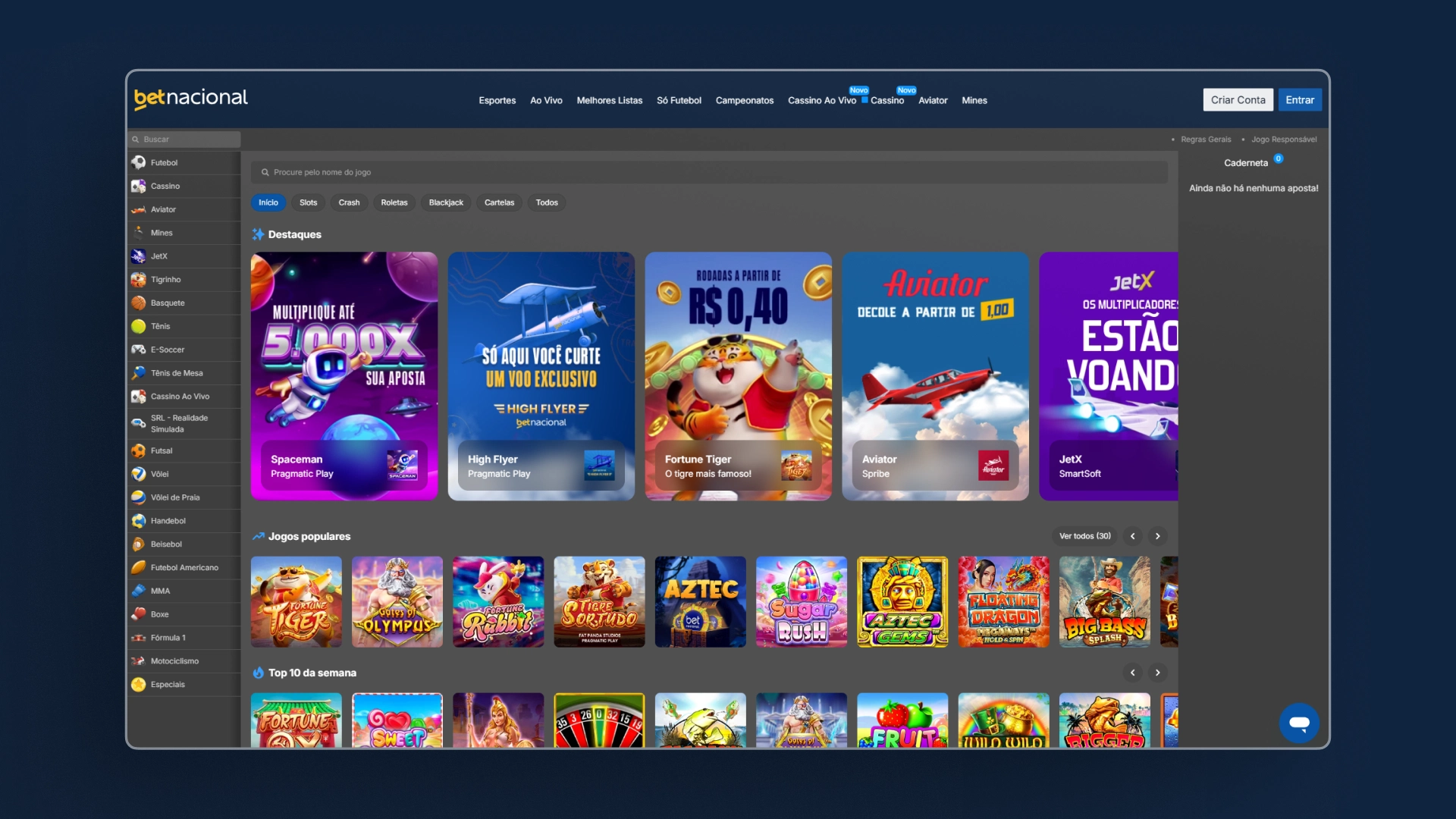Screen dimensions: 1456x819
Task: Advance the Jogos populares carousel forward
Action: [1157, 536]
